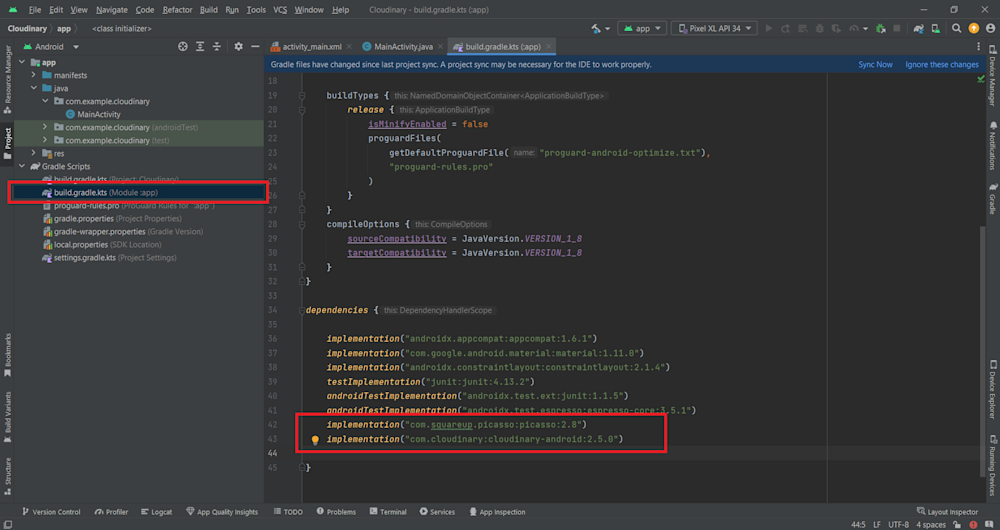This screenshot has width=1000, height=530.
Task: Click 4 spaces indent in status bar
Action: pos(931,524)
